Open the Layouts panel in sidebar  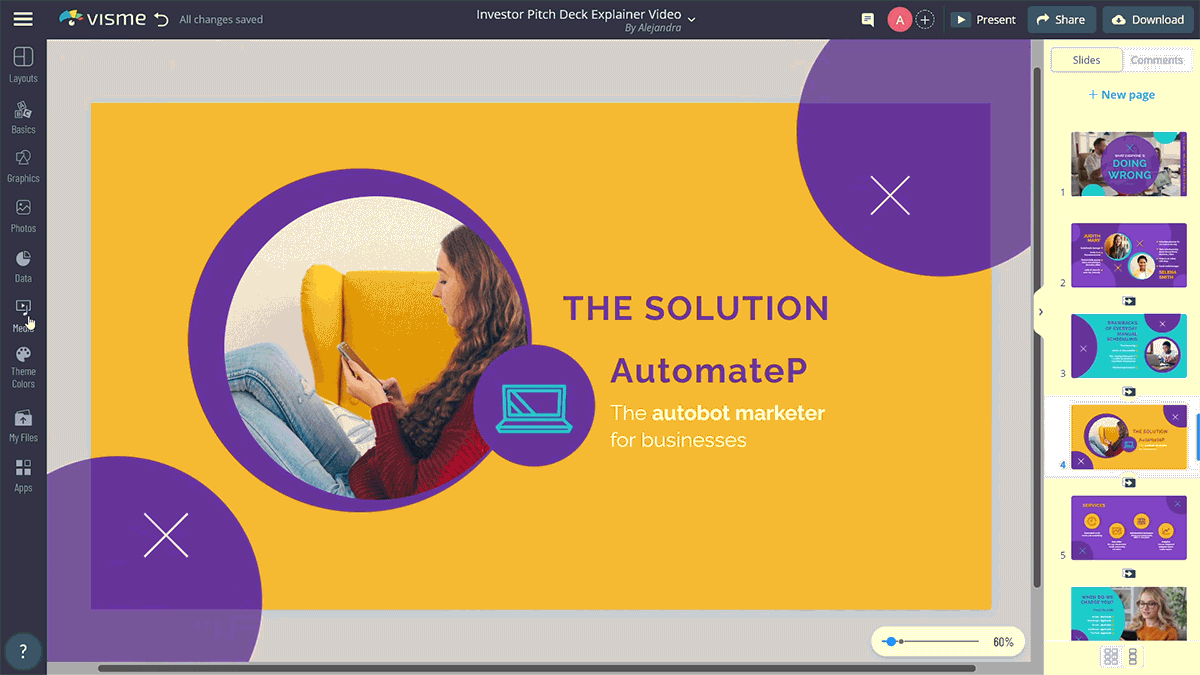(23, 64)
